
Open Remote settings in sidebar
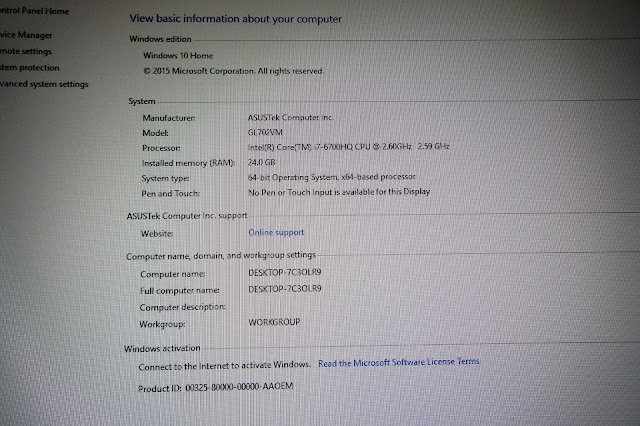[x=26, y=51]
